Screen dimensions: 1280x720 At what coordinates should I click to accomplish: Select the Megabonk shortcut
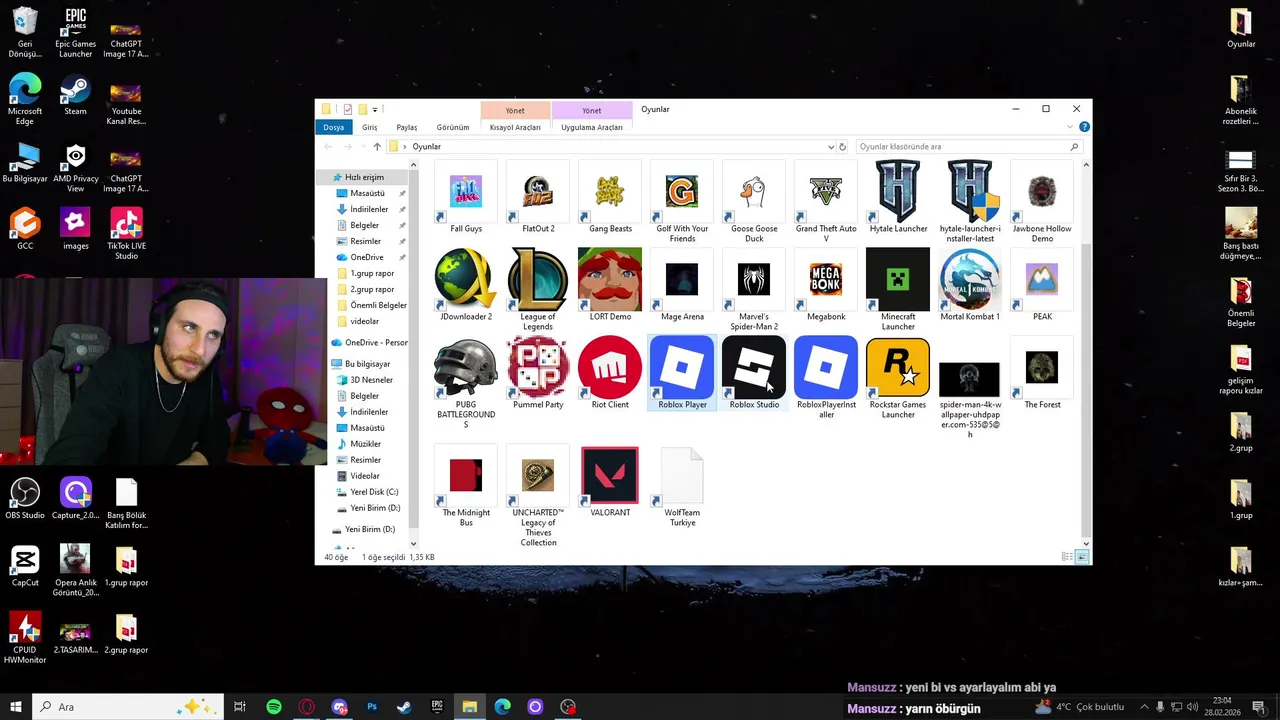[x=826, y=279]
